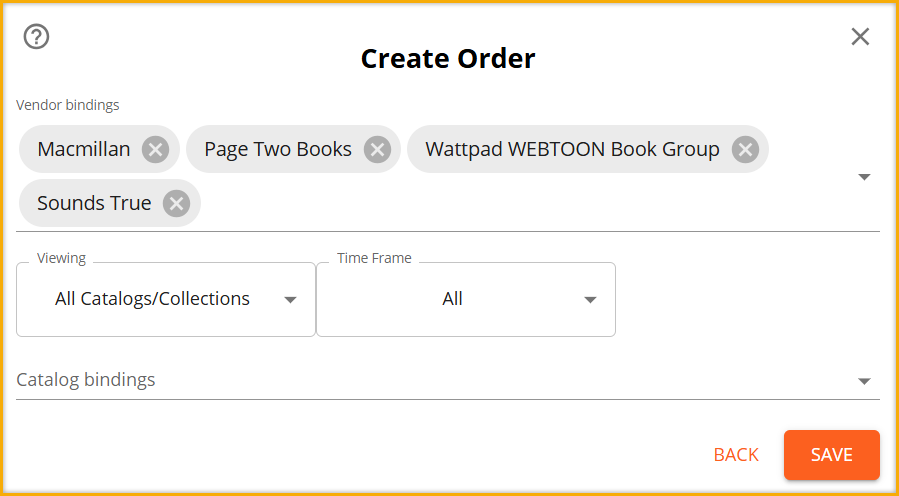The image size is (899, 496).
Task: Select the Page Two Books chip label
Action: pyautogui.click(x=278, y=149)
